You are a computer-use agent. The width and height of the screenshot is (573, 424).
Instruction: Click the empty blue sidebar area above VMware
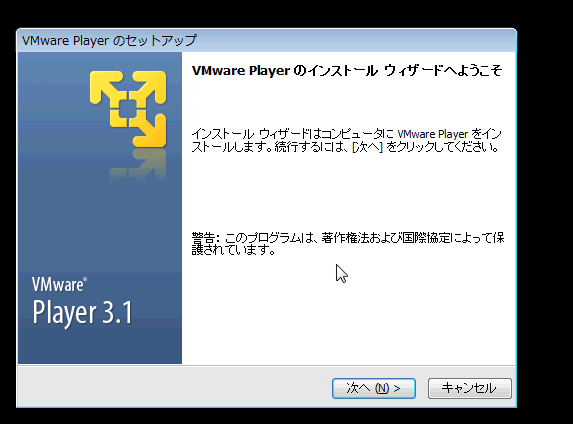pyautogui.click(x=99, y=227)
